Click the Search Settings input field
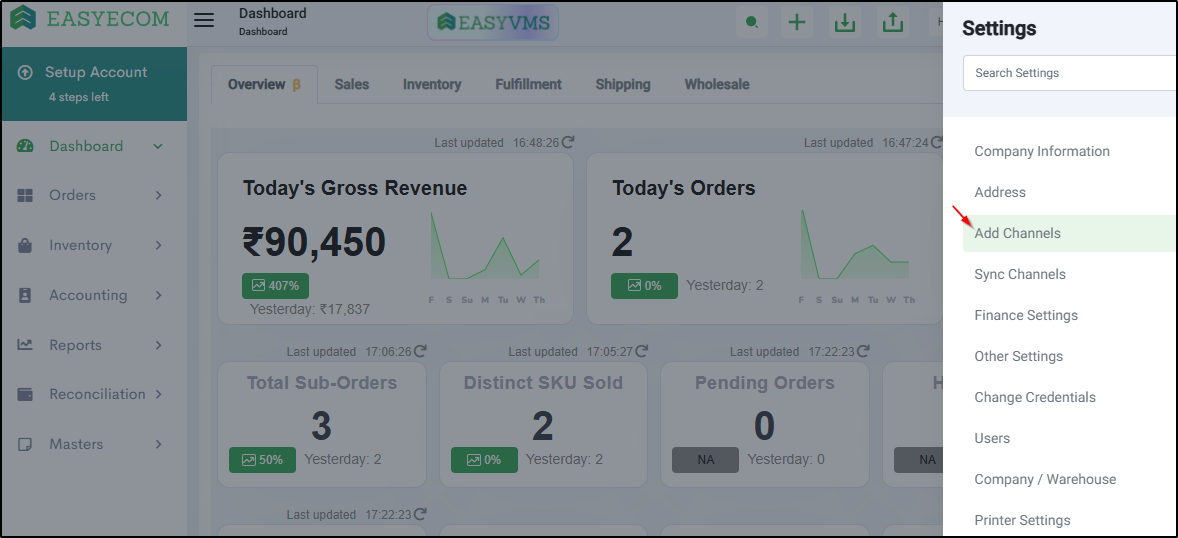1178x538 pixels. [1071, 73]
